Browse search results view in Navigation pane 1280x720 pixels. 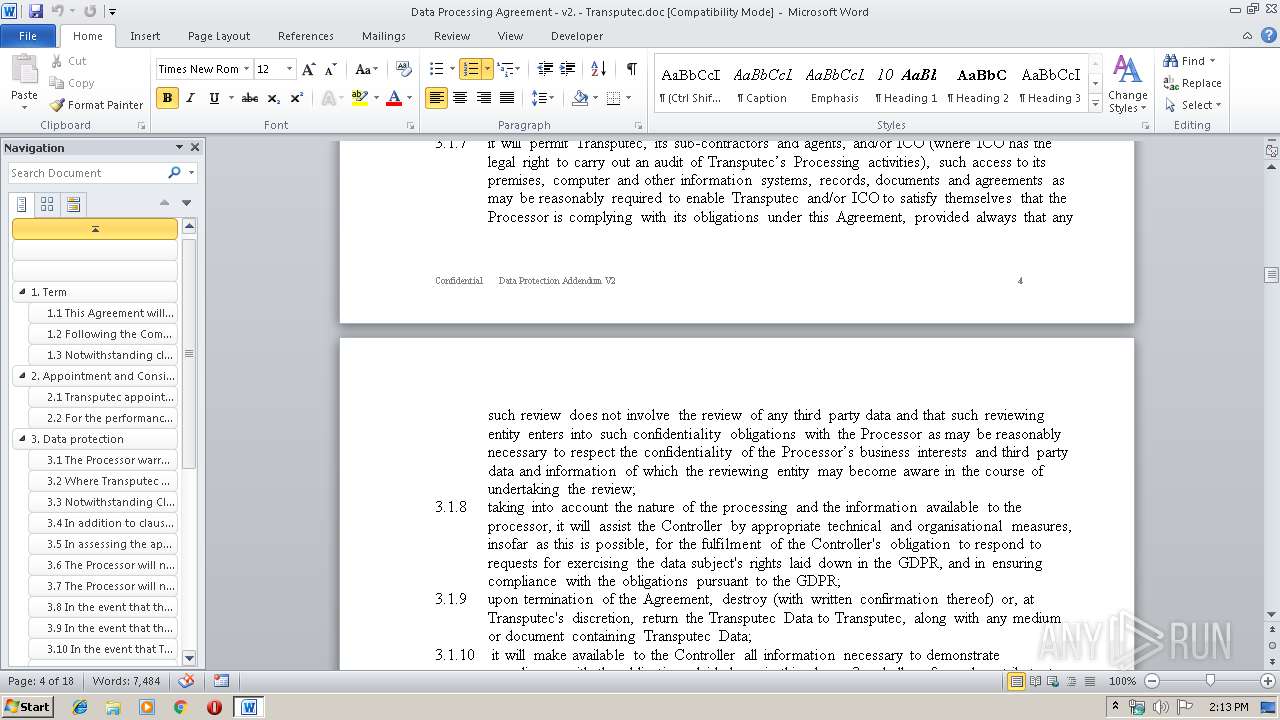[72, 204]
